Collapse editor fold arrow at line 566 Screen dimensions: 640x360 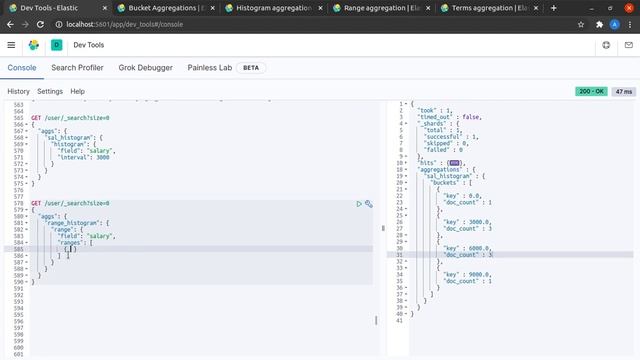pyautogui.click(x=27, y=124)
